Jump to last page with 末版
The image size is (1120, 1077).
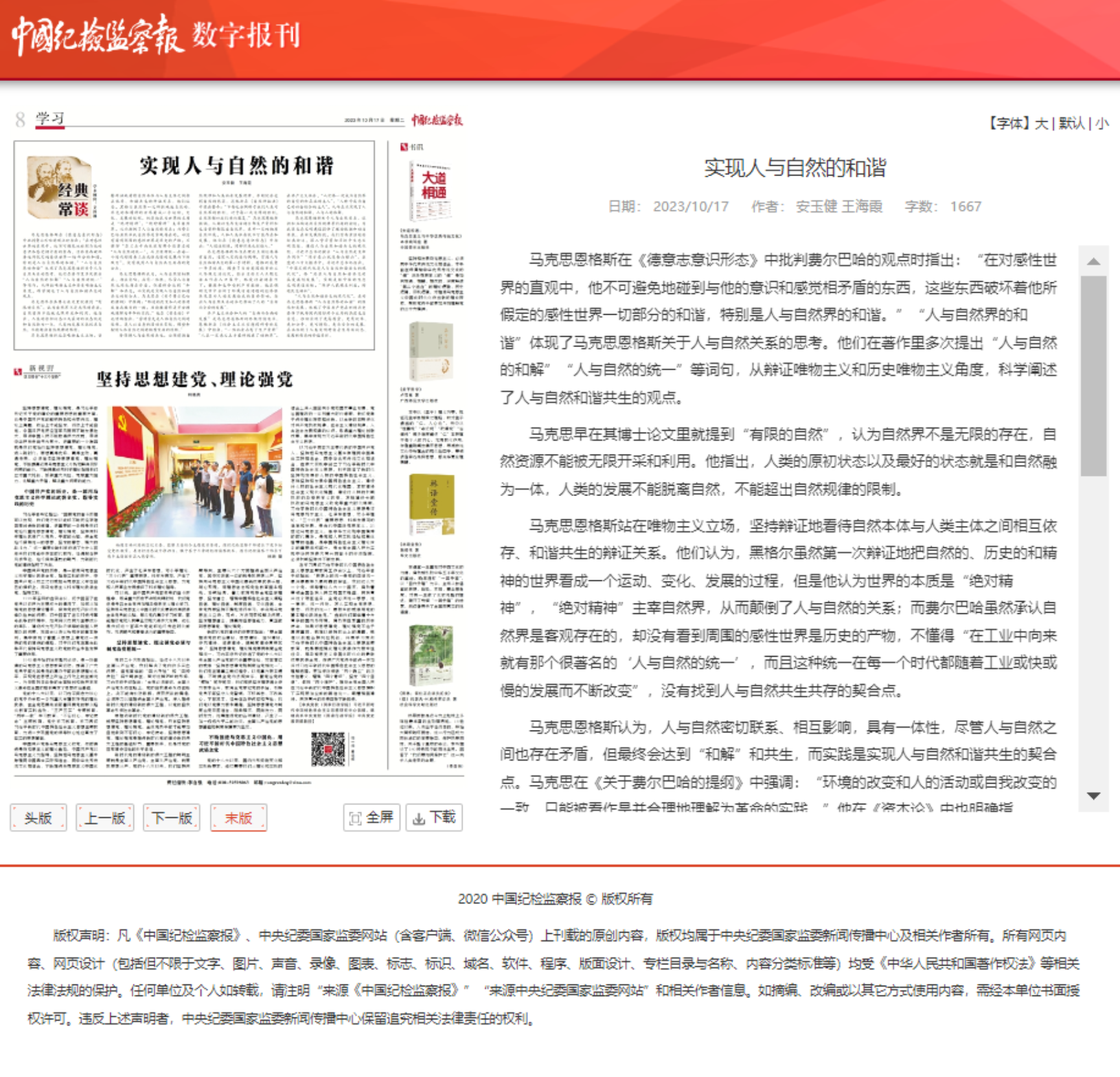pos(238,817)
